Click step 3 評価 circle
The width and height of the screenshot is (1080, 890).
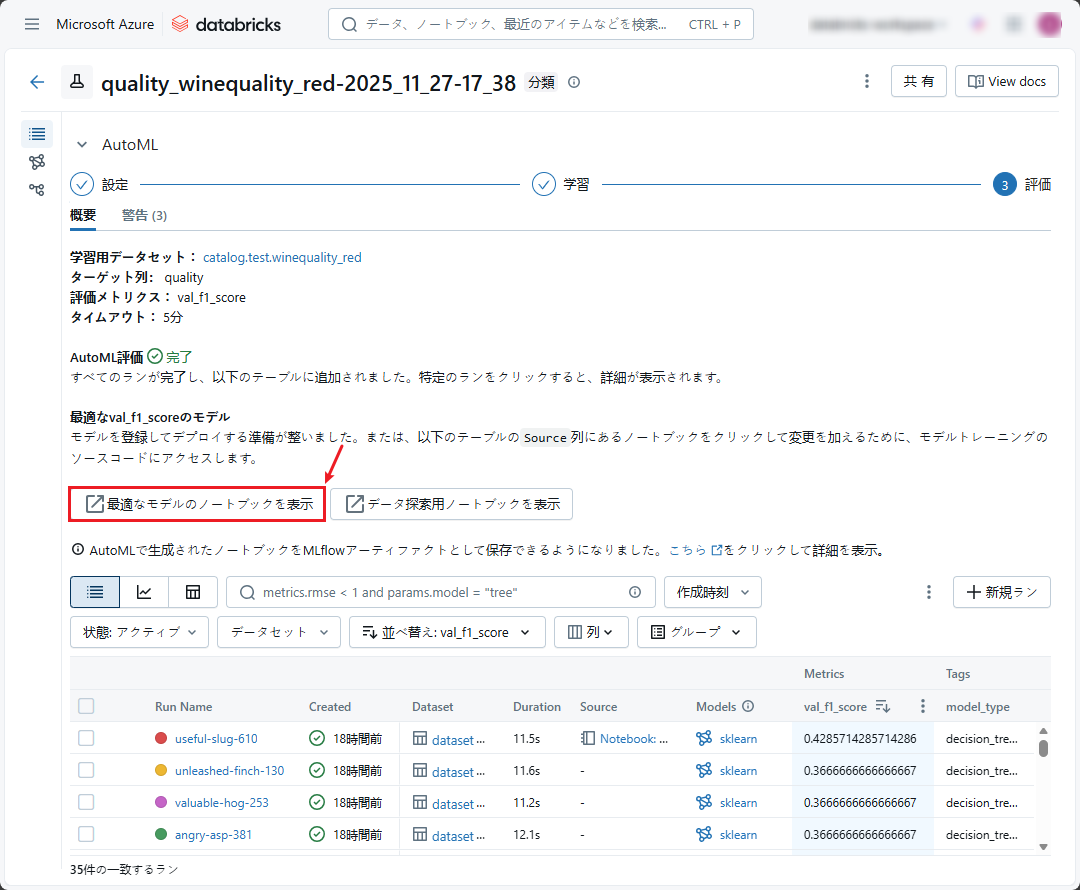pyautogui.click(x=1004, y=185)
